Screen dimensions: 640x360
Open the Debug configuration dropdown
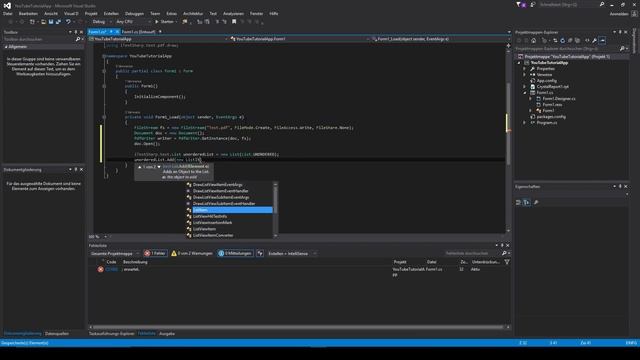coord(101,22)
